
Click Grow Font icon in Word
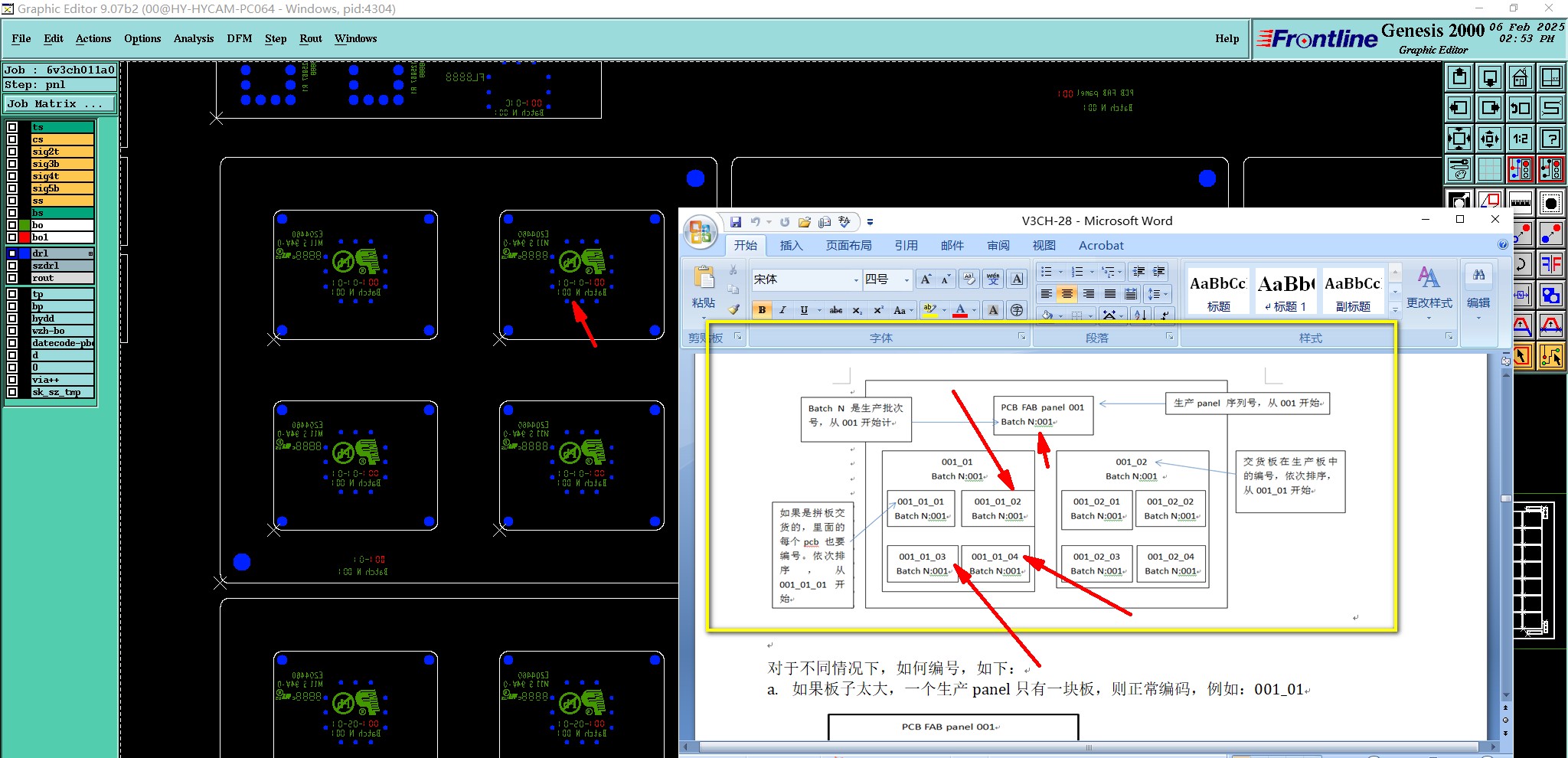click(926, 279)
